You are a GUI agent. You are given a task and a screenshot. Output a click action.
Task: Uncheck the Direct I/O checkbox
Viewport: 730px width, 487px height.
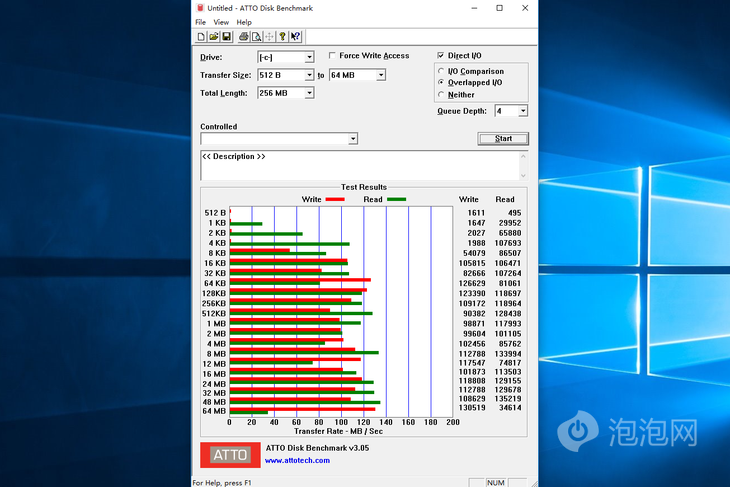441,56
